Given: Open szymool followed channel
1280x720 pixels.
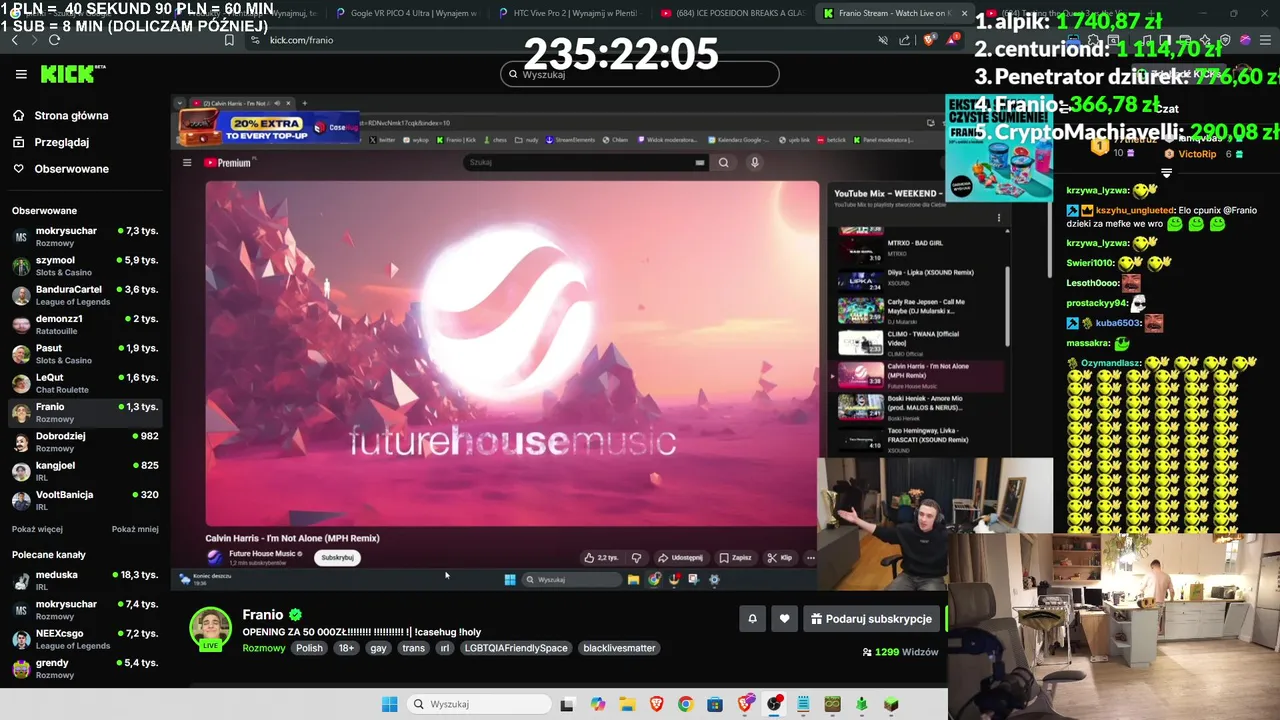Looking at the screenshot, I should pos(84,265).
